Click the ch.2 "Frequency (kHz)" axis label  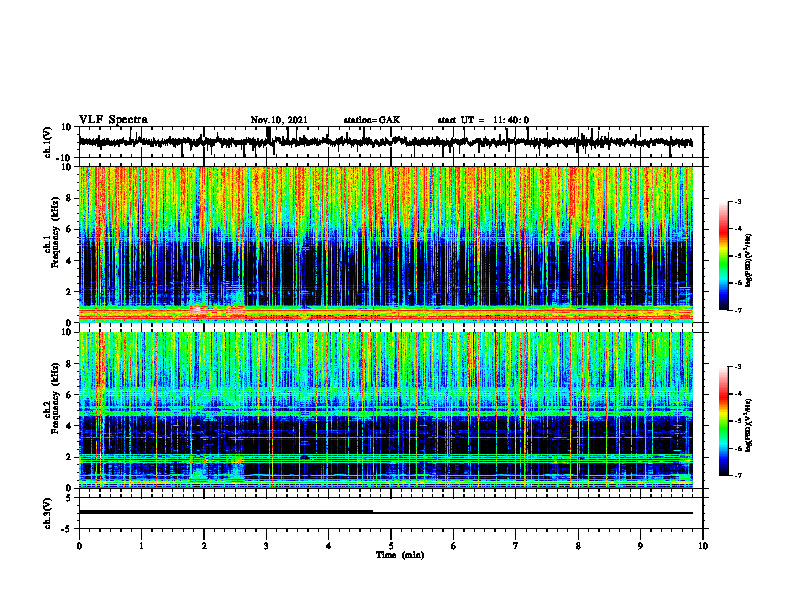pyautogui.click(x=55, y=398)
